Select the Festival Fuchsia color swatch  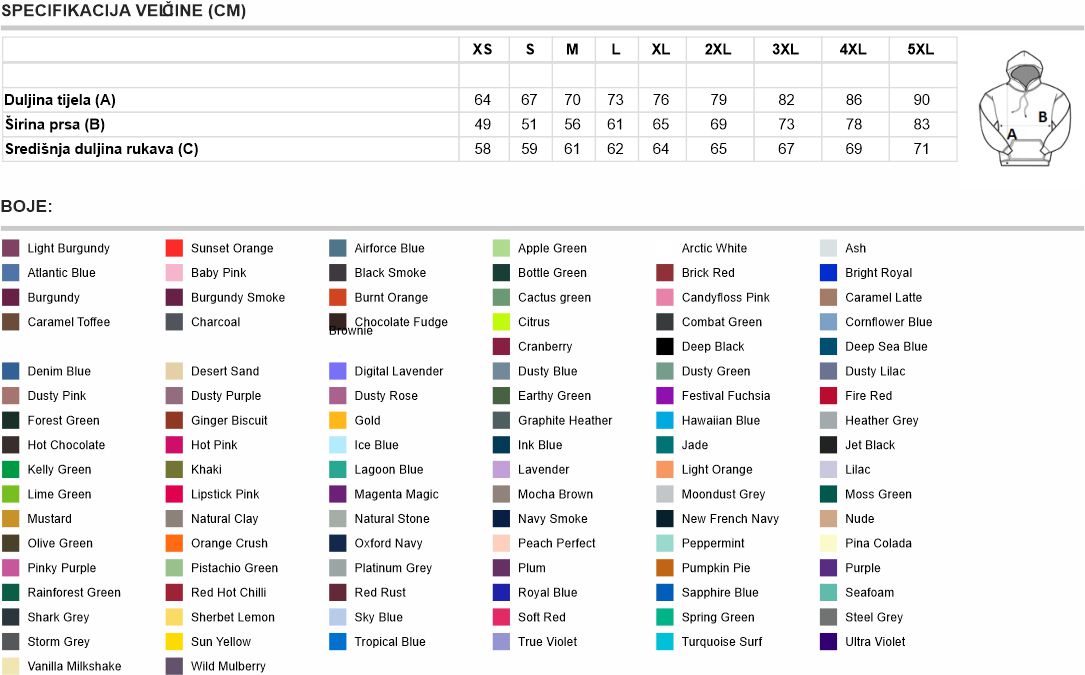coord(665,396)
